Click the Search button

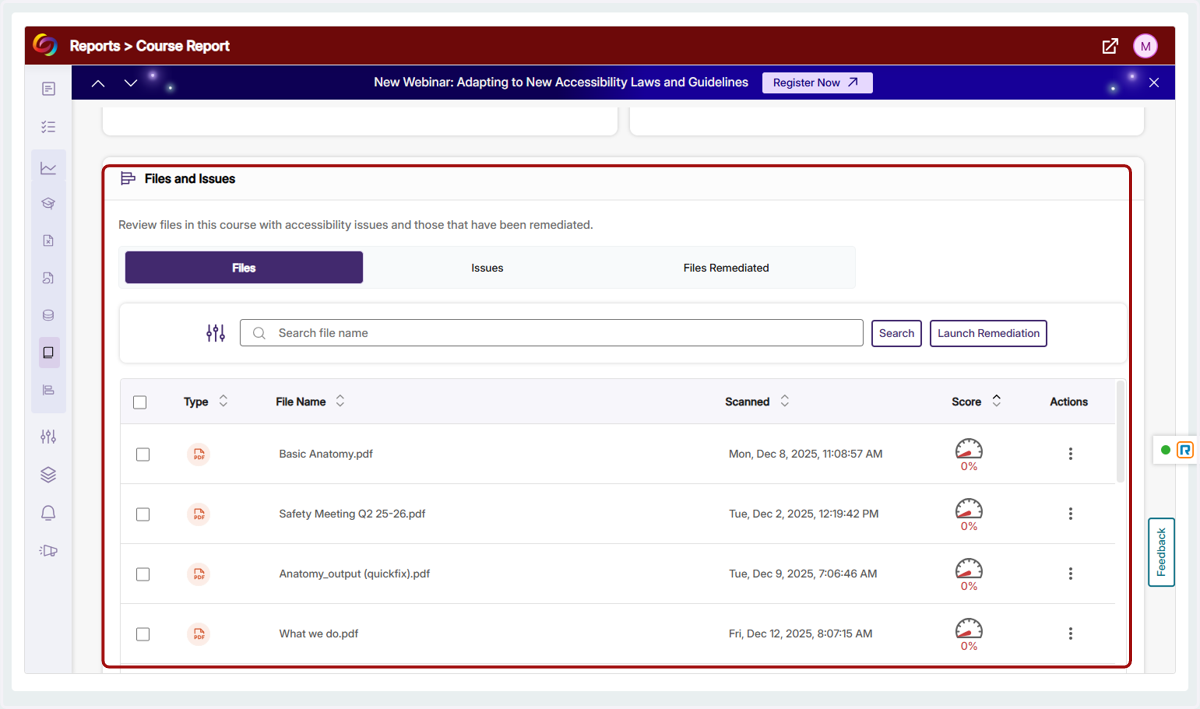(897, 333)
